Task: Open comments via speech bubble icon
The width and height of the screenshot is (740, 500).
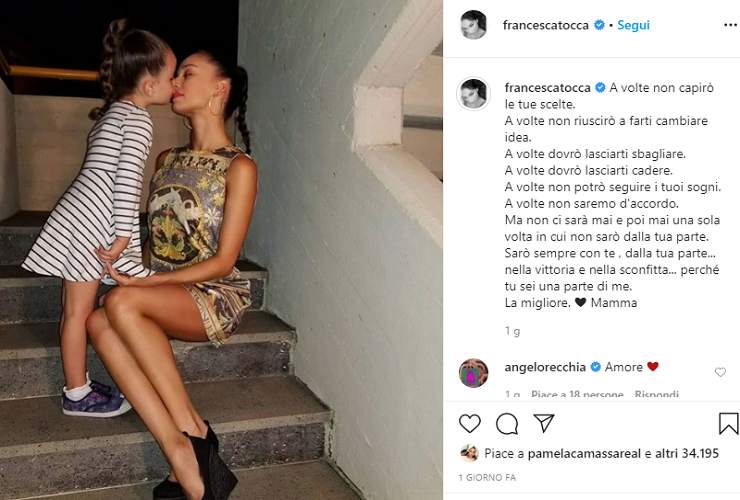Action: [507, 424]
